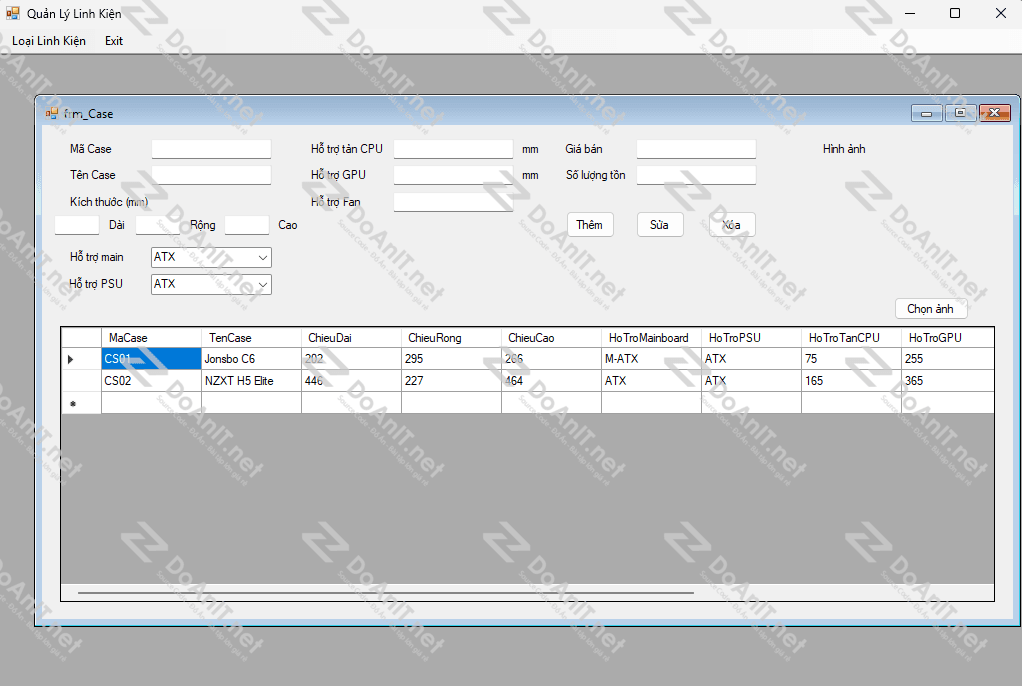This screenshot has width=1022, height=686.
Task: Click the Exit menu item
Action: 113,40
